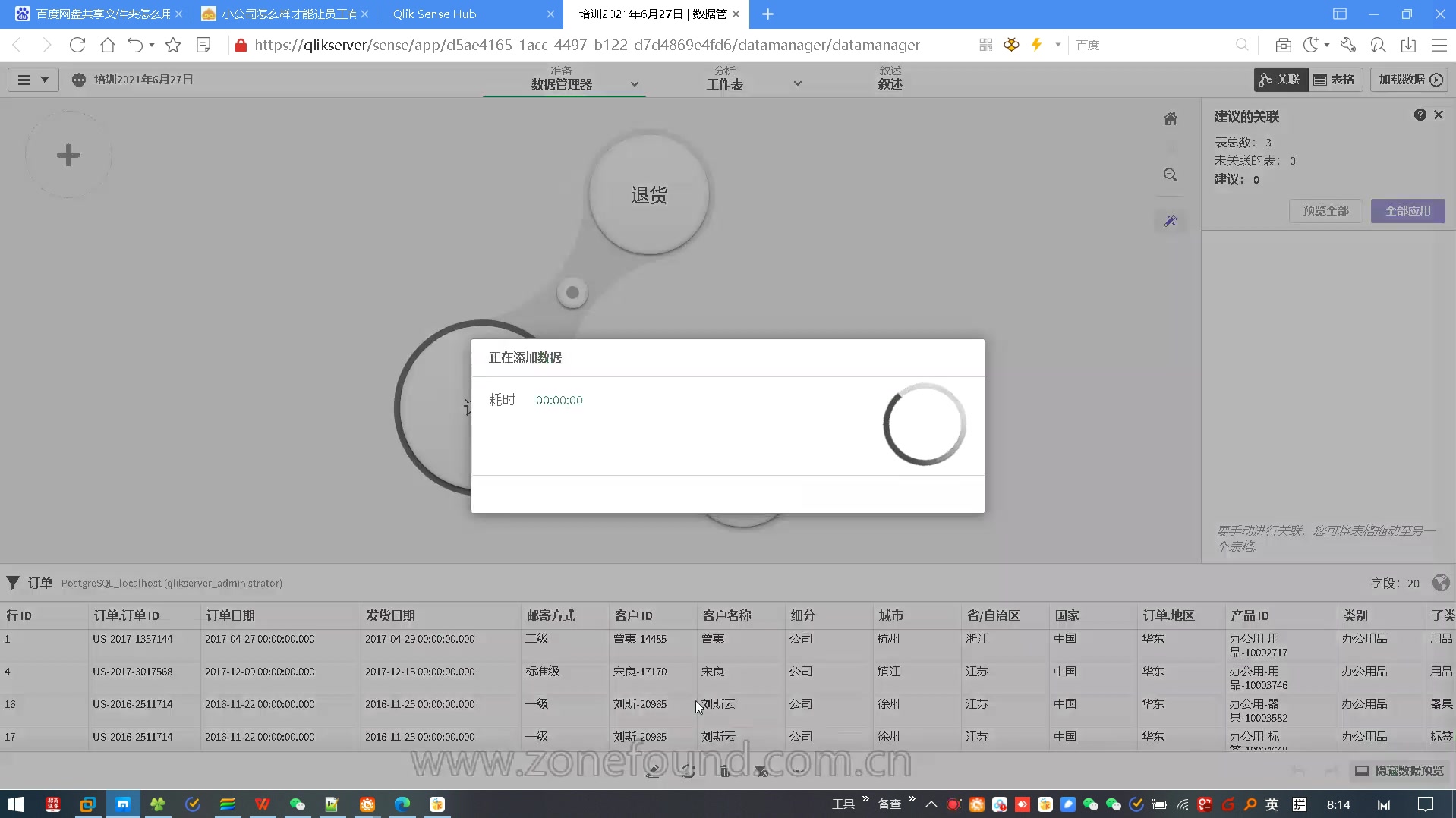Click the browser reload icon

pyautogui.click(x=77, y=45)
